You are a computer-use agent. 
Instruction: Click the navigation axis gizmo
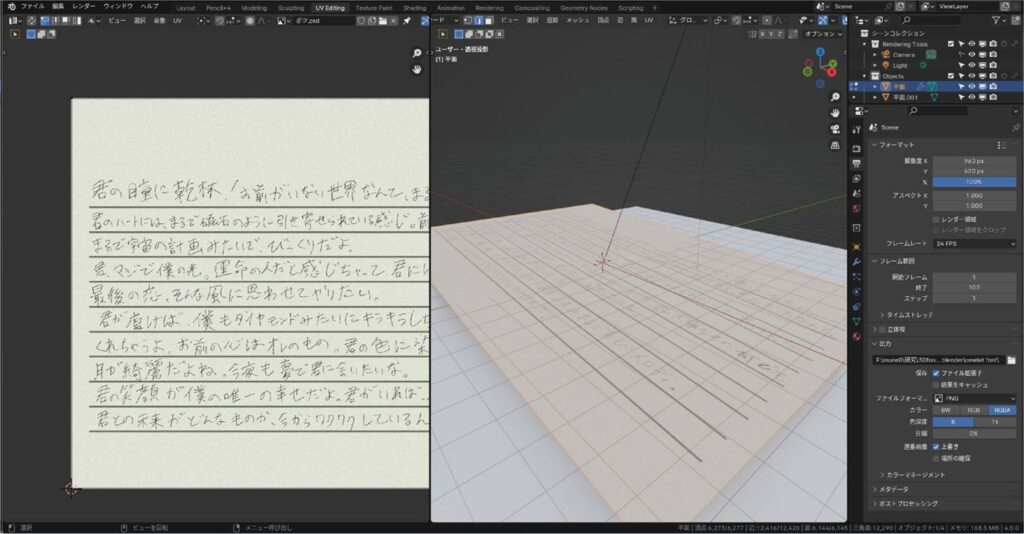coord(820,67)
